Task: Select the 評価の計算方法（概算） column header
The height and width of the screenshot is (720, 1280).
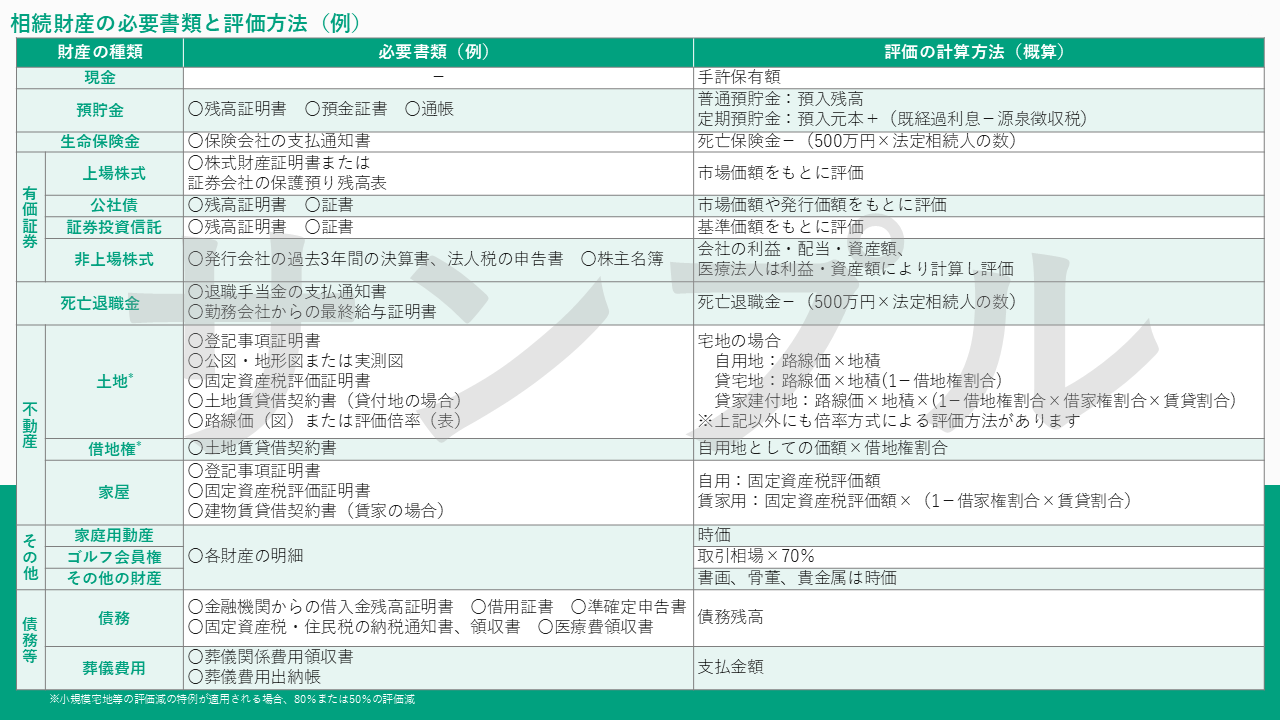Action: pyautogui.click(x=978, y=53)
